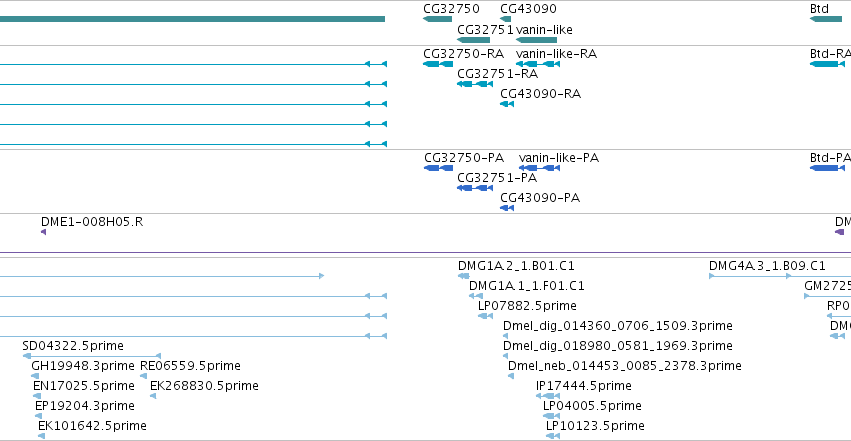The image size is (851, 441).
Task: Select the CG32750 gene bar
Action: 437,19
